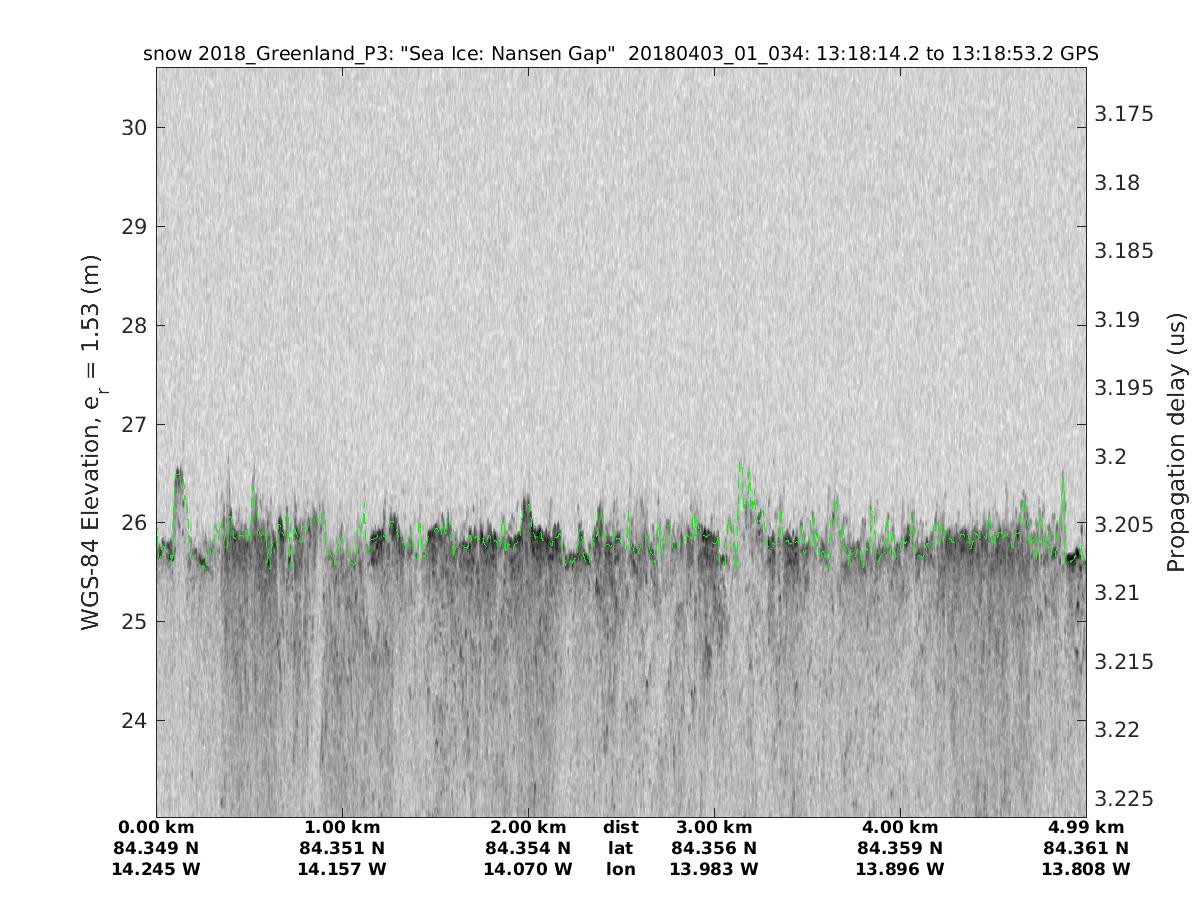
Task: Click the 'lat' axis legend text
Action: coord(621,848)
